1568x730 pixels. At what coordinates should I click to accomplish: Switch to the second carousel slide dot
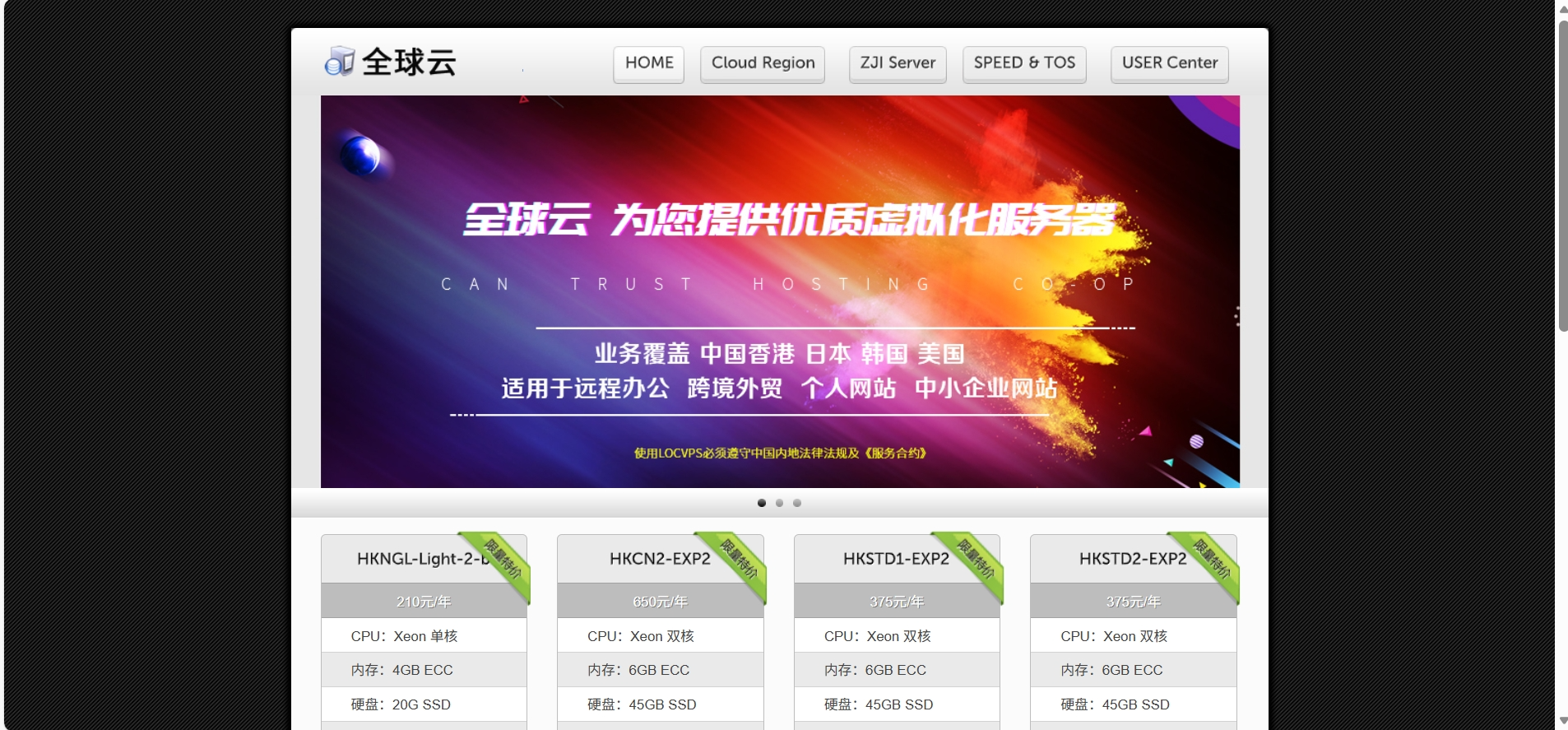click(779, 503)
